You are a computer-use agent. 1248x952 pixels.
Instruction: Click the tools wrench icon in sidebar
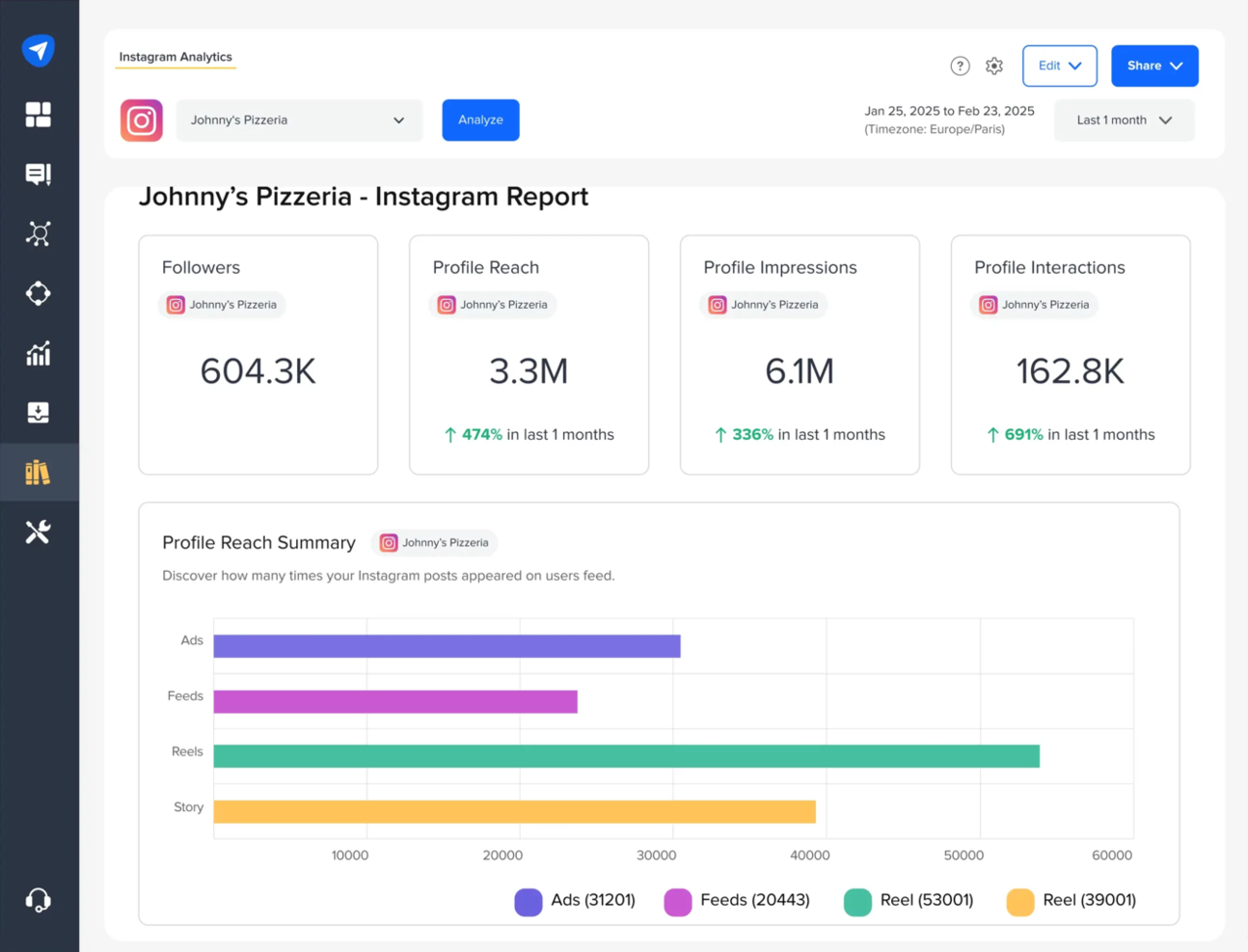pyautogui.click(x=39, y=531)
